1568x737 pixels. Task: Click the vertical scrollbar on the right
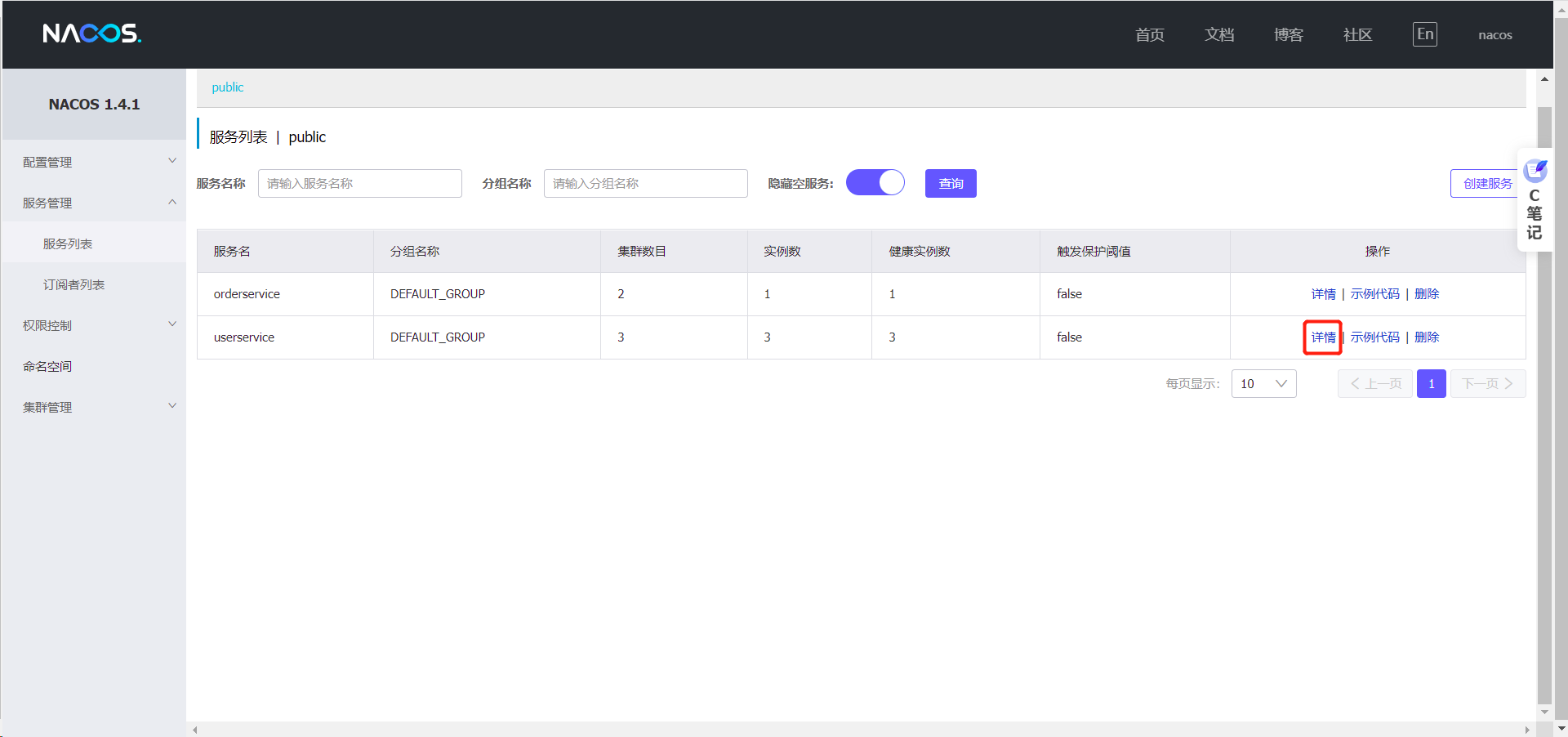point(1544,404)
